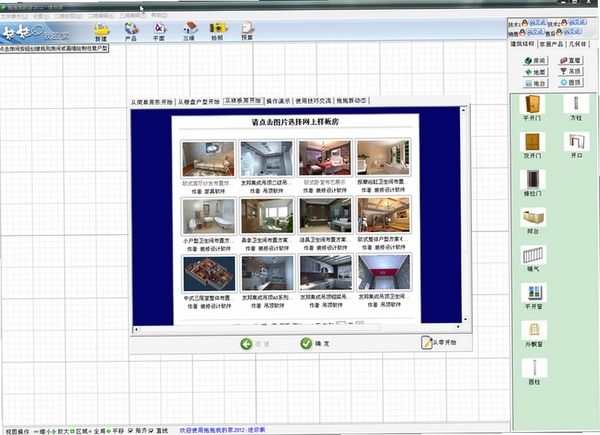Open the 文件操作 menu

point(14,16)
